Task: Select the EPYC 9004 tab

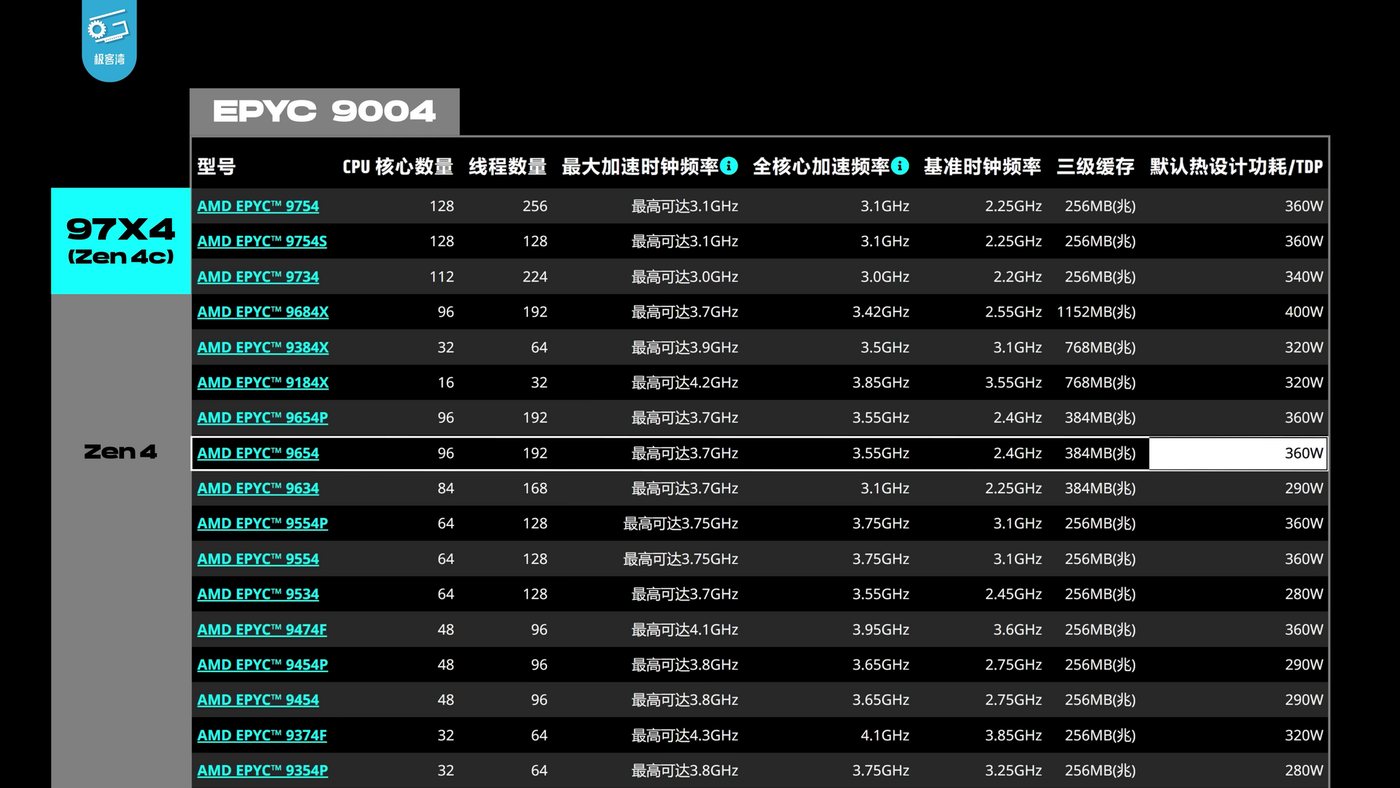Action: [x=324, y=111]
